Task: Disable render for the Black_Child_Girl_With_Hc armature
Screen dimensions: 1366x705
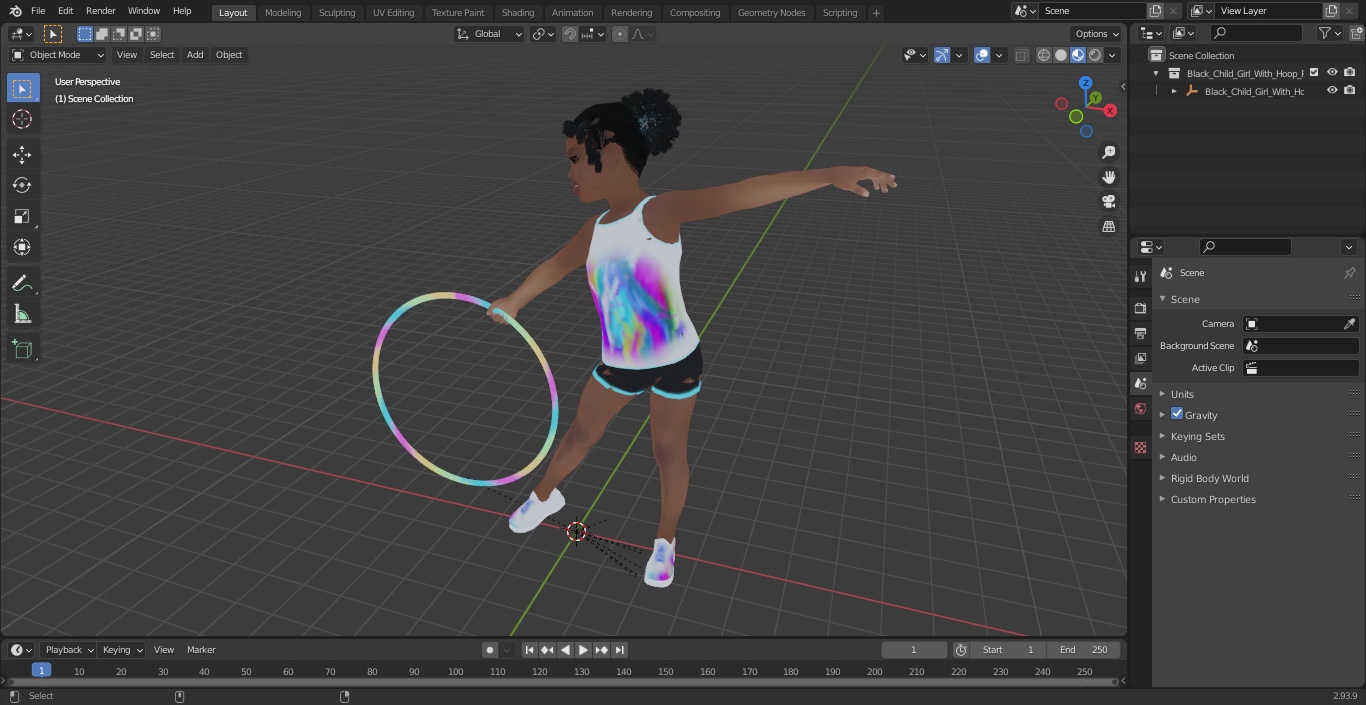Action: pyautogui.click(x=1350, y=91)
